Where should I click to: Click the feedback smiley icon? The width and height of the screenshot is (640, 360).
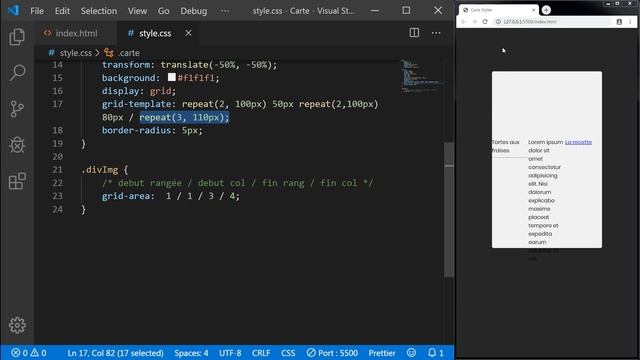[411, 353]
